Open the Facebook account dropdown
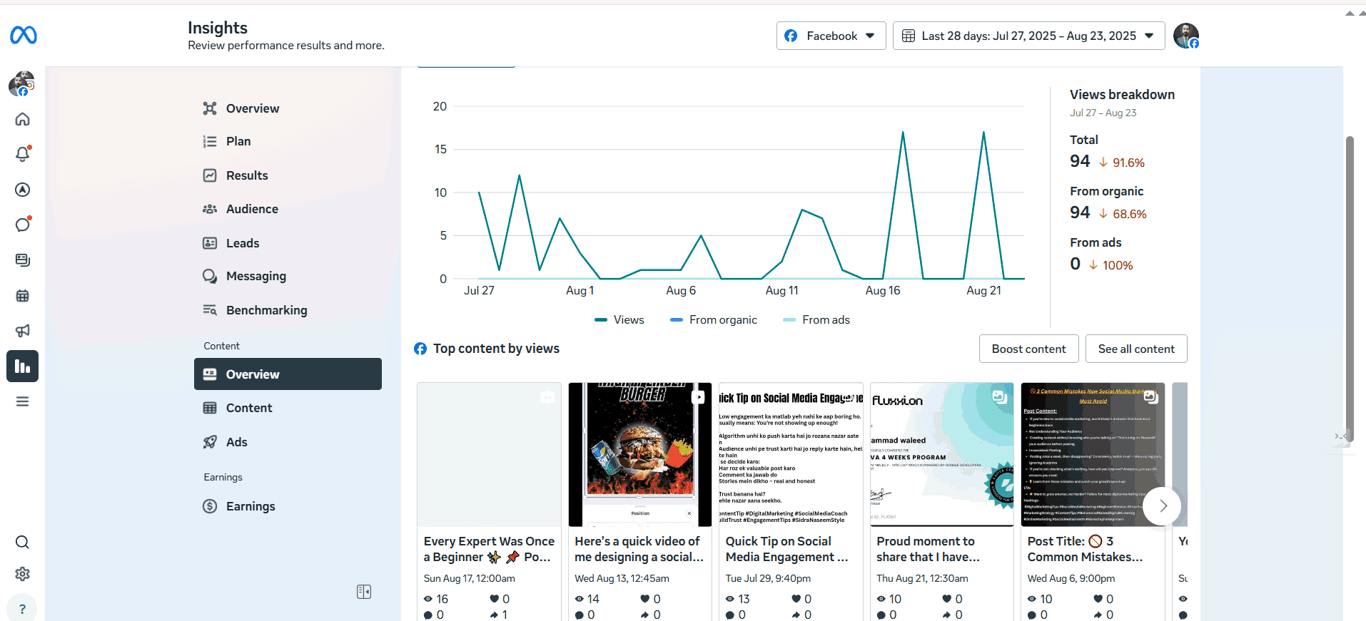Image resolution: width=1366 pixels, height=621 pixels. click(831, 35)
